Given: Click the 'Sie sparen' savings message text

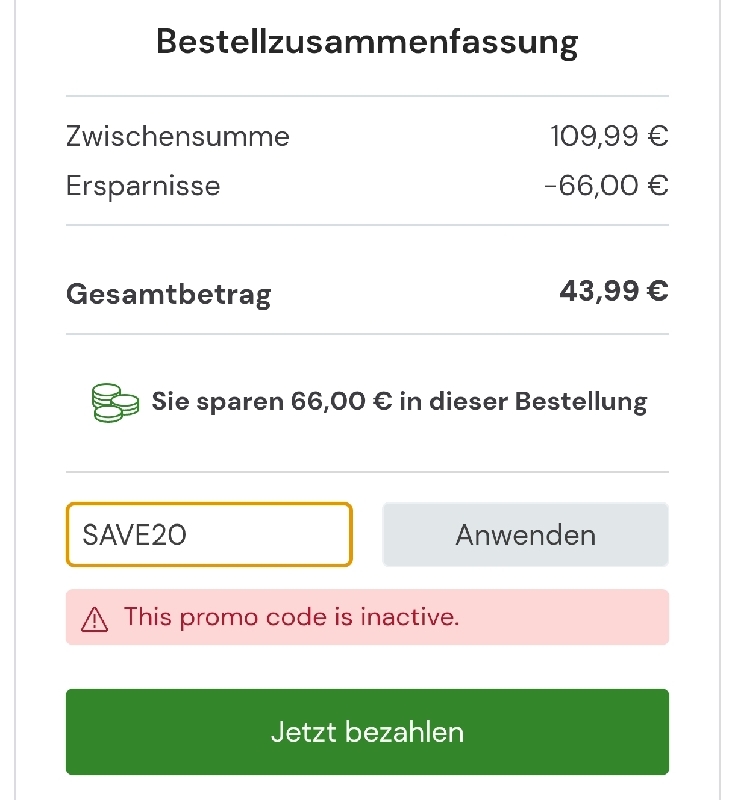Looking at the screenshot, I should pyautogui.click(x=399, y=402).
